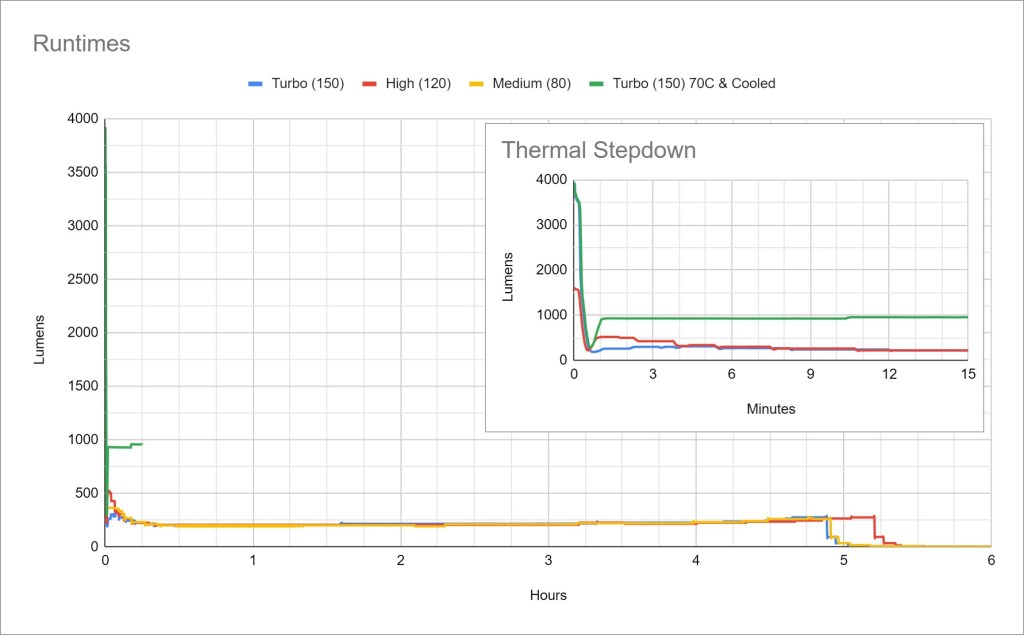This screenshot has height=635, width=1024.
Task: Click the green line plateau in inset chart
Action: click(x=760, y=318)
